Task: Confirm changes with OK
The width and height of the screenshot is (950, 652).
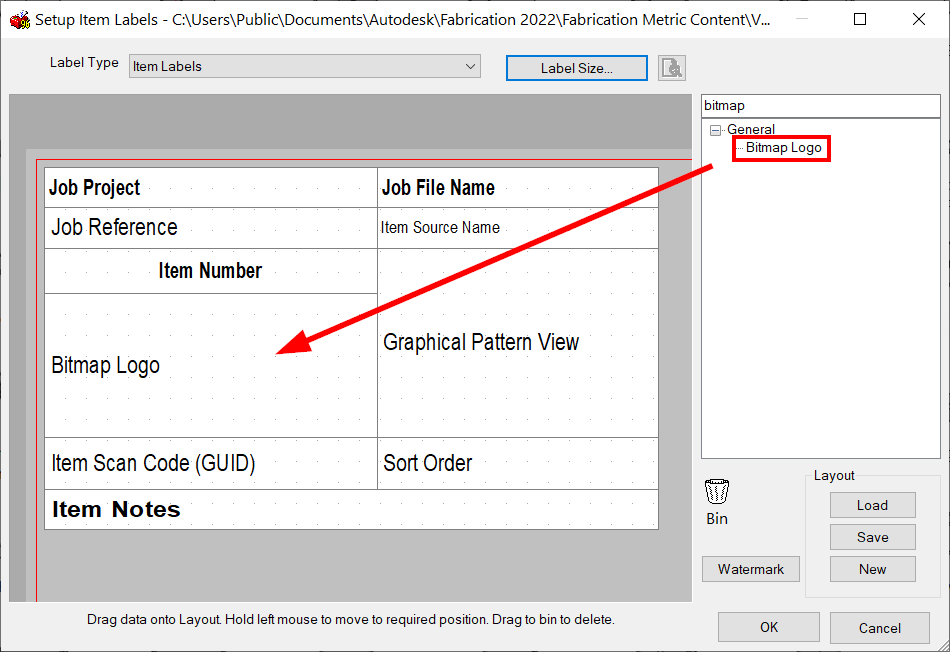Action: click(768, 627)
